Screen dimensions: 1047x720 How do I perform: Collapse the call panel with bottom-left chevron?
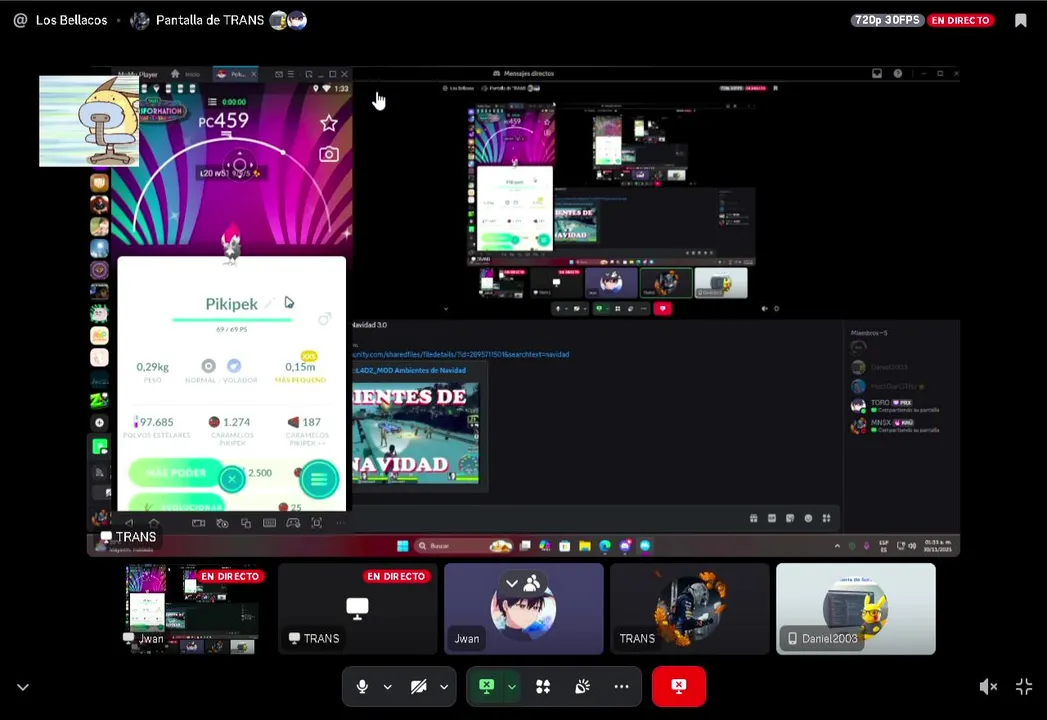[x=23, y=687]
